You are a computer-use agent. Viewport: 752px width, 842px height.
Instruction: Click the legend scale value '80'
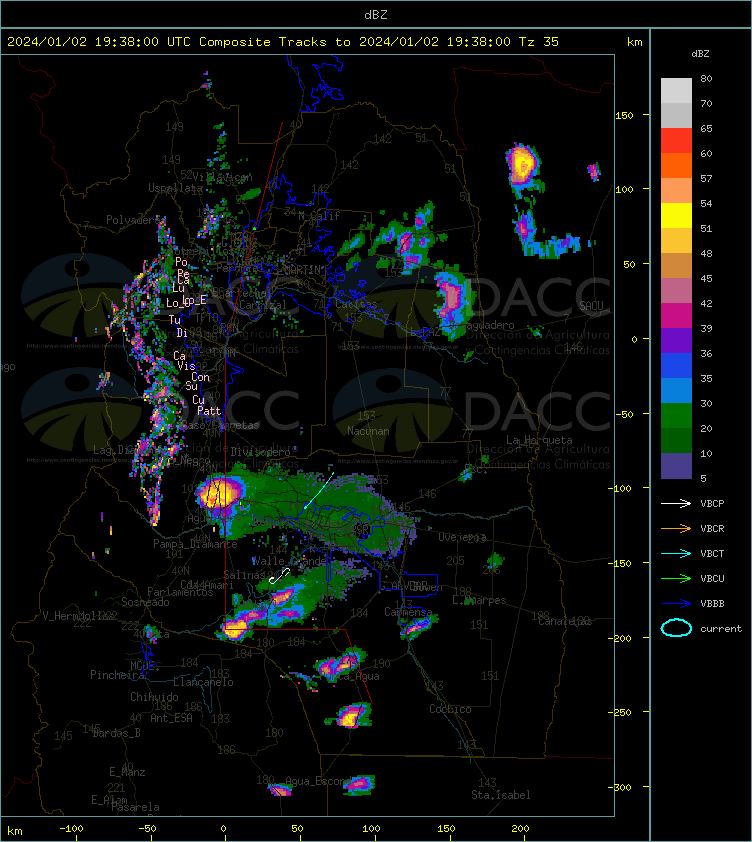[x=706, y=78]
